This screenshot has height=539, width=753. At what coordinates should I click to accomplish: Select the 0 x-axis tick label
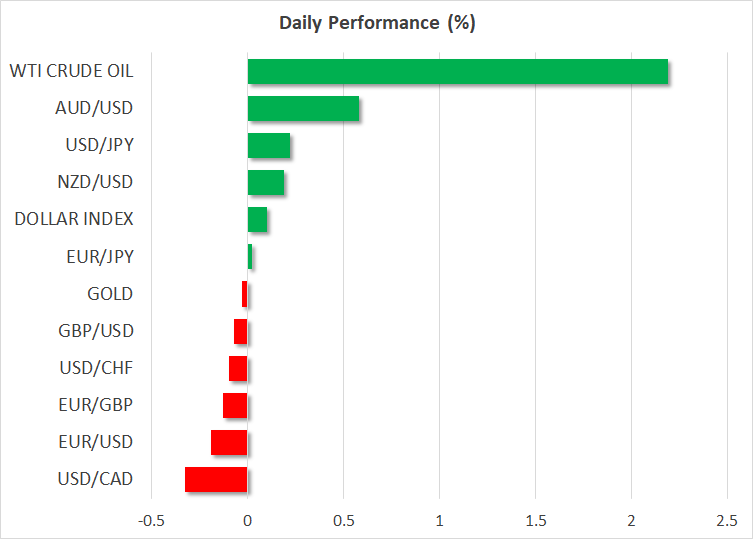coord(247,521)
